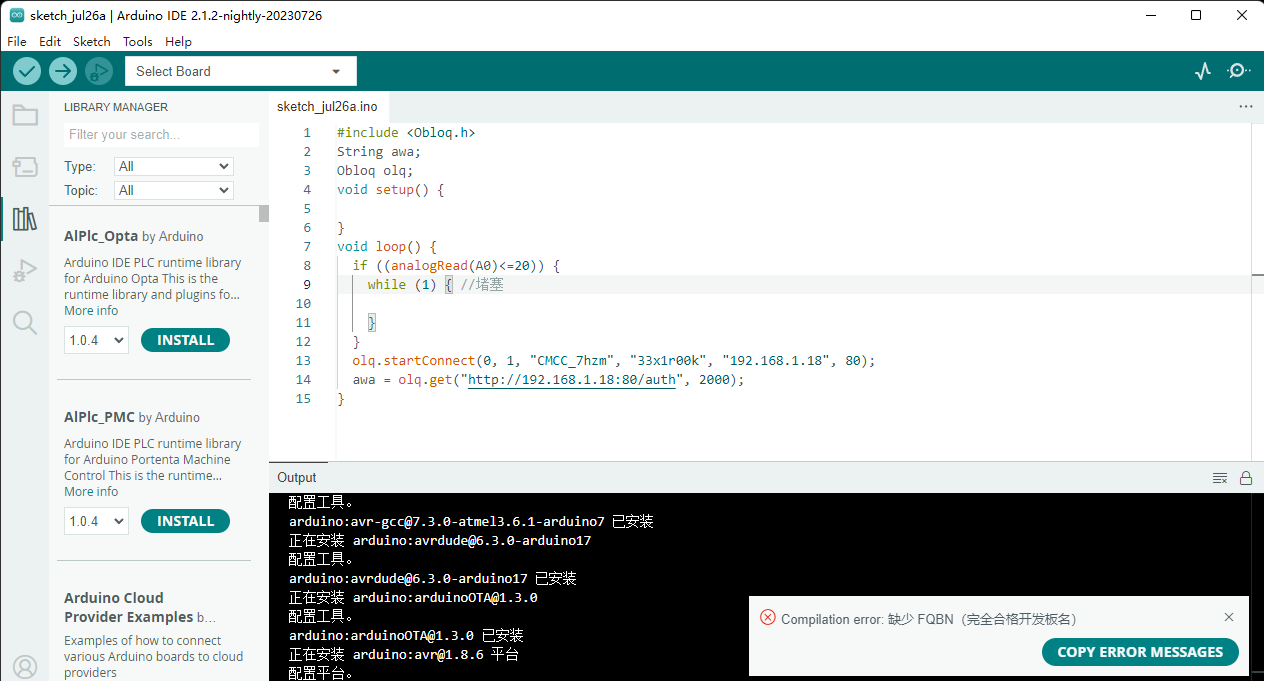Open the Serial Plotter icon
Screen dimensions: 1264x681
pos(1203,71)
